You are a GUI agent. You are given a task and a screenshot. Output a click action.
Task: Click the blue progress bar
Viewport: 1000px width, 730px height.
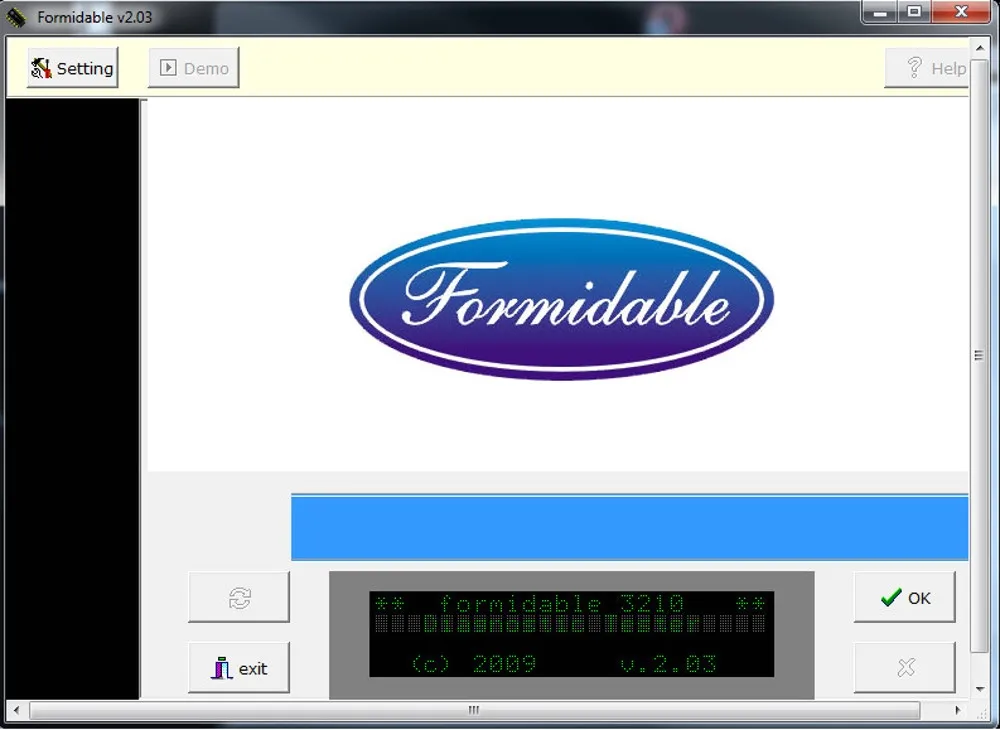click(x=629, y=527)
